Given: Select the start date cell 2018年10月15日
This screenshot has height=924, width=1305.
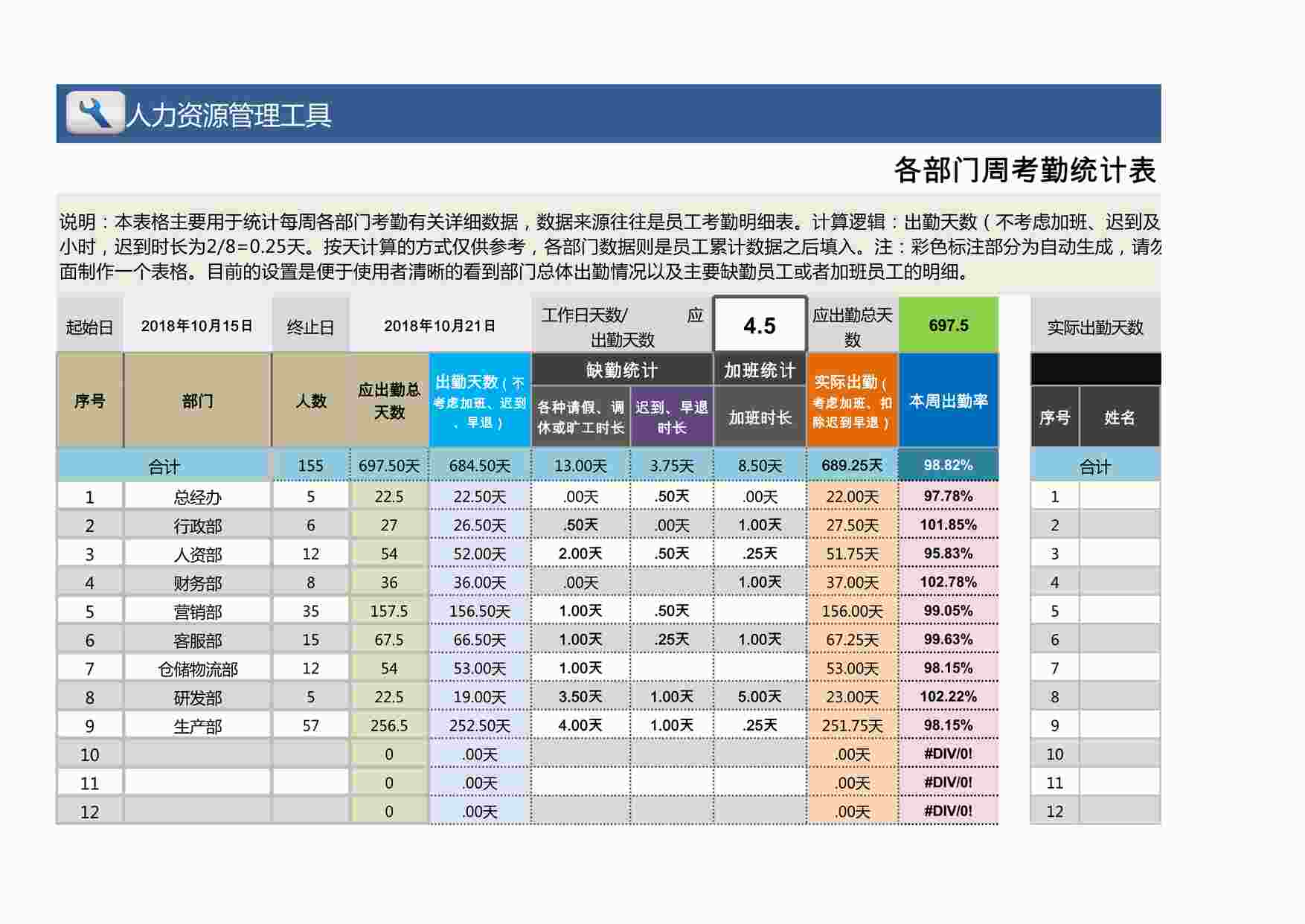Looking at the screenshot, I should coord(197,326).
